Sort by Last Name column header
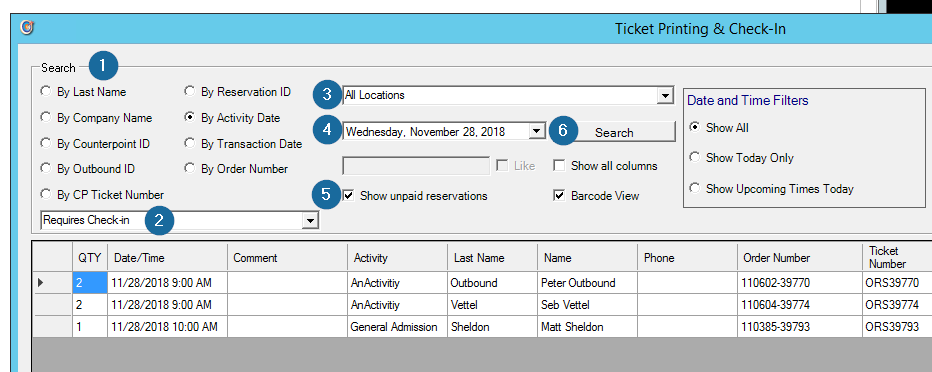Image resolution: width=932 pixels, height=372 pixels. [x=493, y=258]
